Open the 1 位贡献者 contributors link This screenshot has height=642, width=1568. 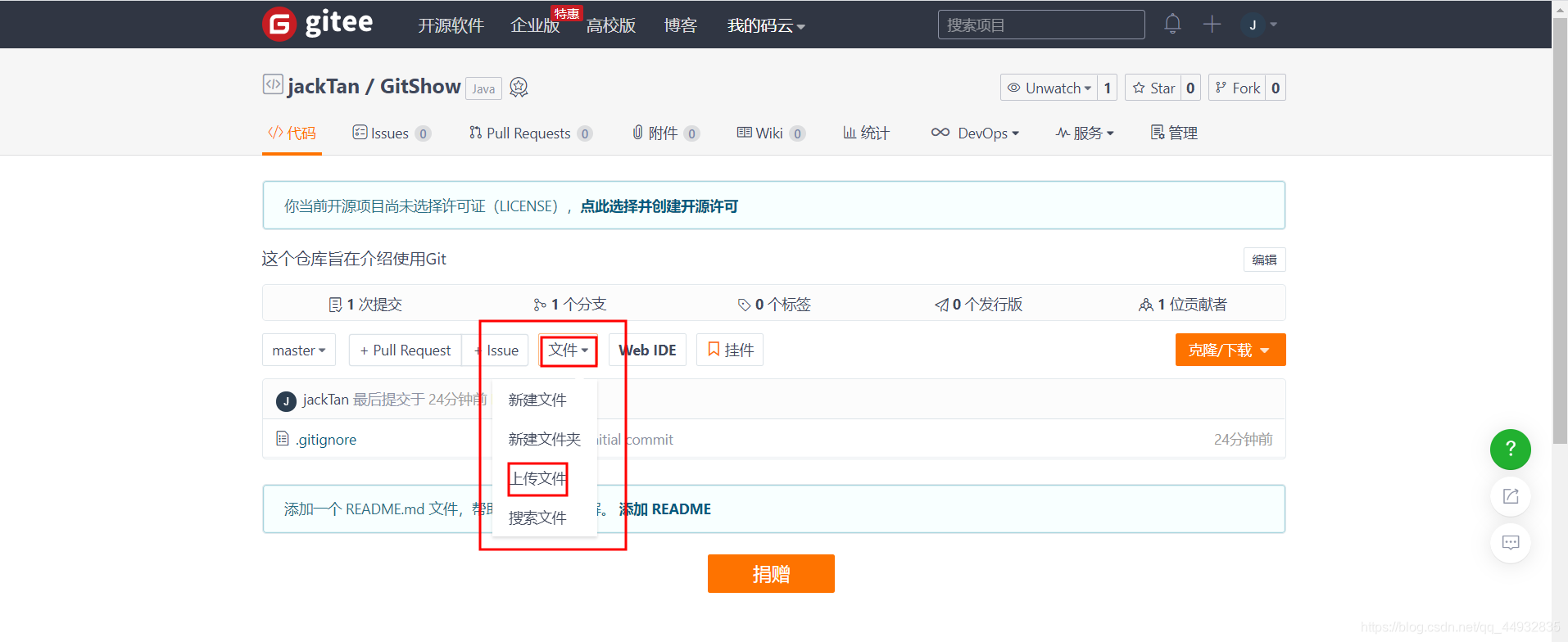coord(1183,304)
